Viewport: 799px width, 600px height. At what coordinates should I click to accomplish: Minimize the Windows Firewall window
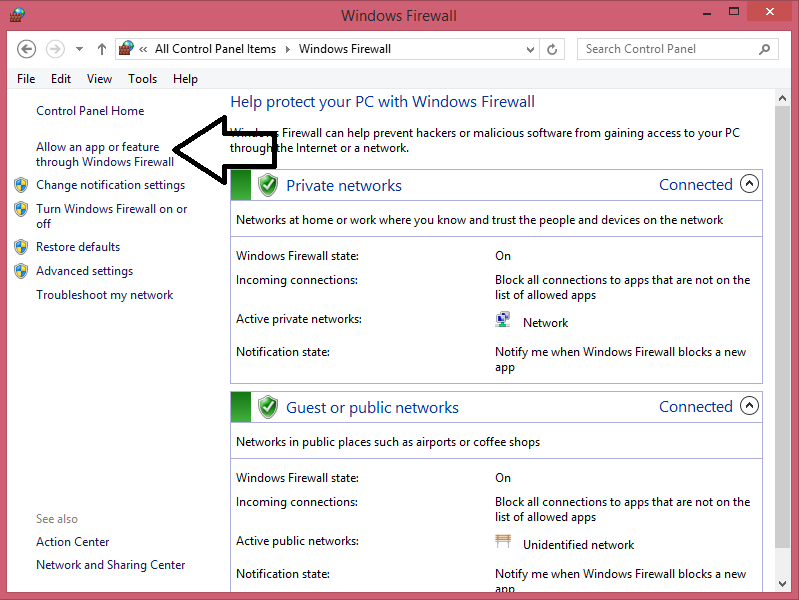click(707, 13)
